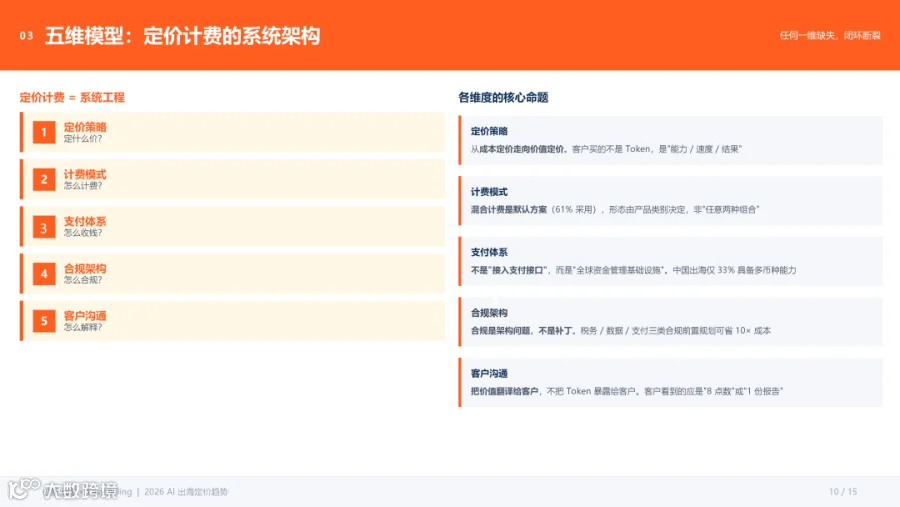Click the number 3 orange badge
This screenshot has height=507, width=900.
[44, 227]
